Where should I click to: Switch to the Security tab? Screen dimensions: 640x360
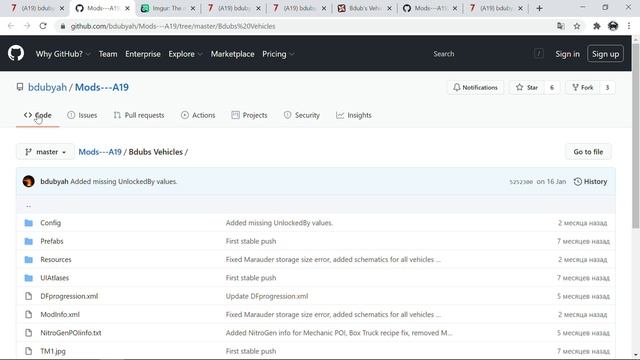click(x=302, y=115)
